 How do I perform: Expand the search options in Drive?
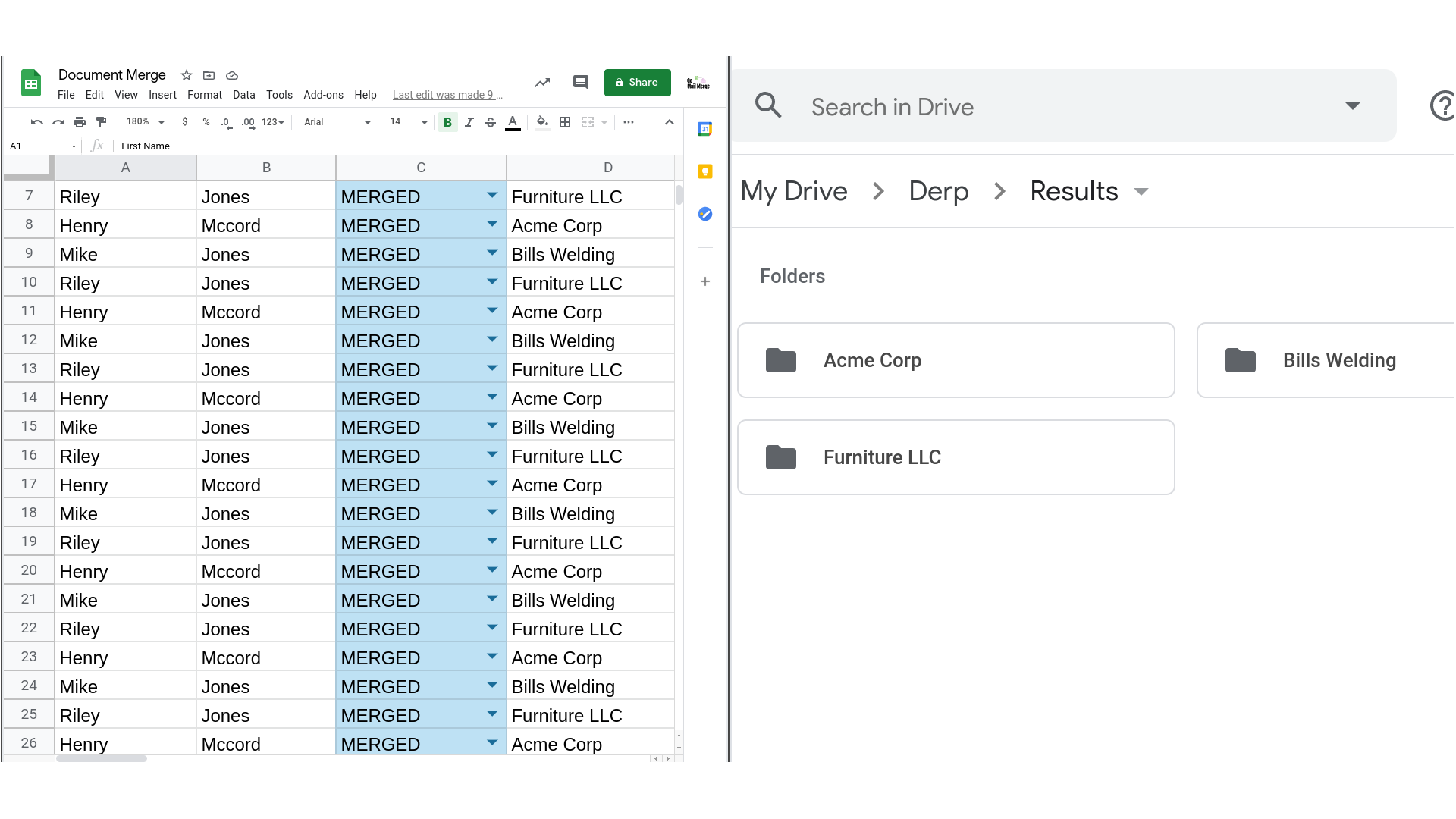[1353, 106]
